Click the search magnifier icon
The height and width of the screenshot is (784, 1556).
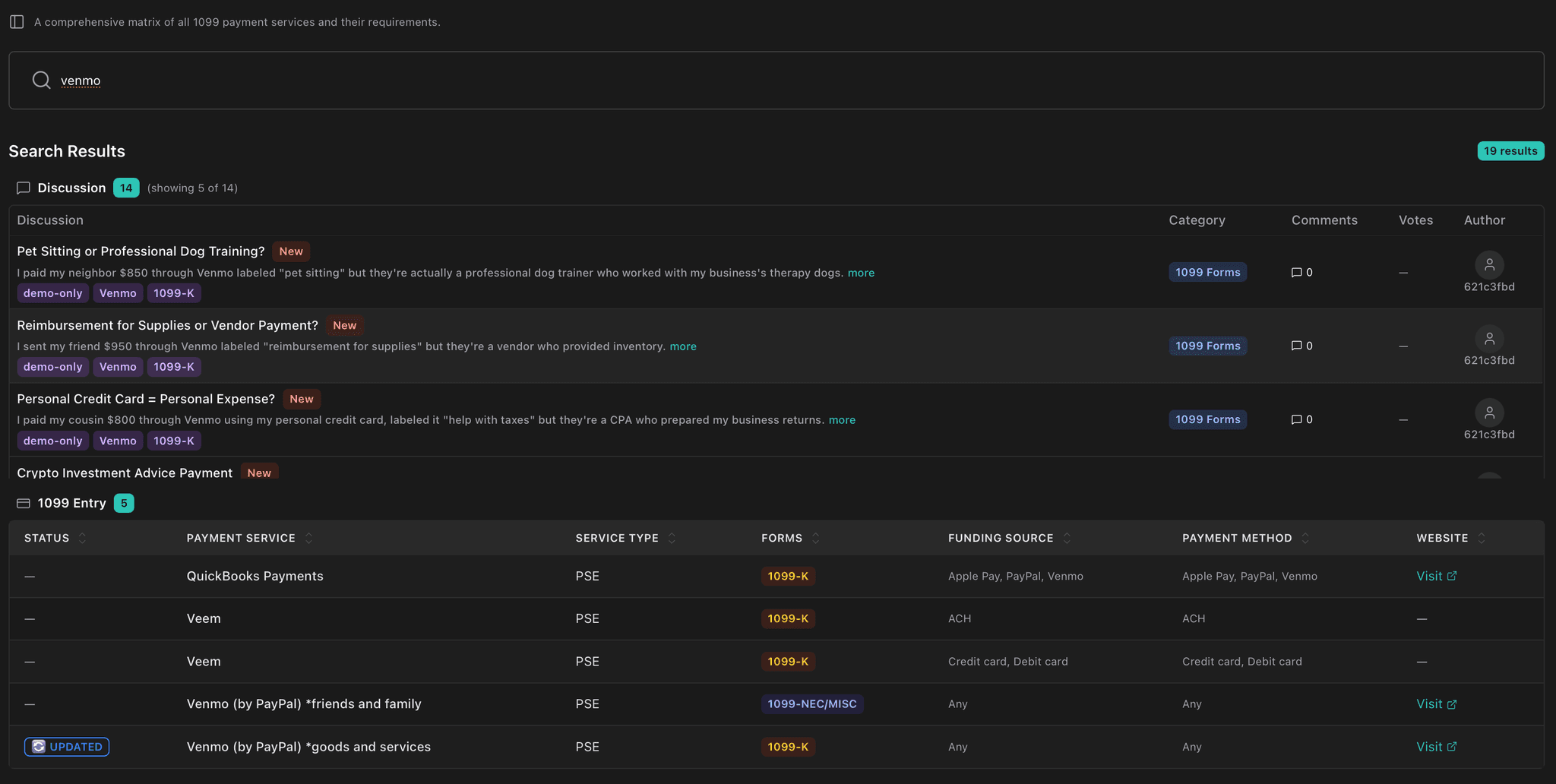click(42, 81)
